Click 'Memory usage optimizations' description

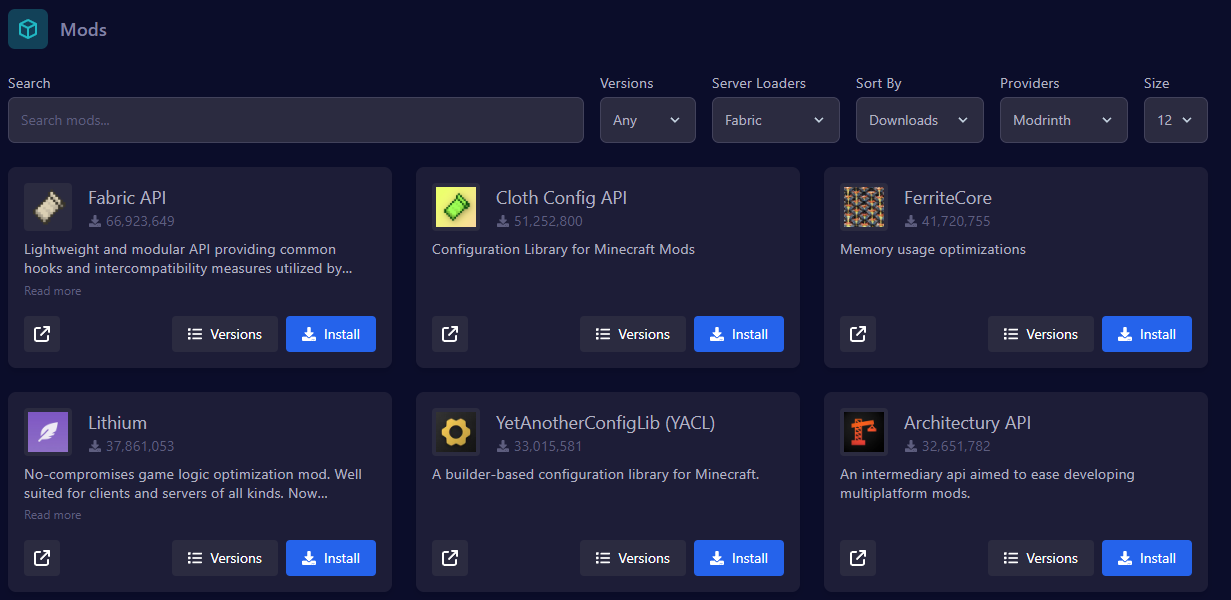click(933, 249)
